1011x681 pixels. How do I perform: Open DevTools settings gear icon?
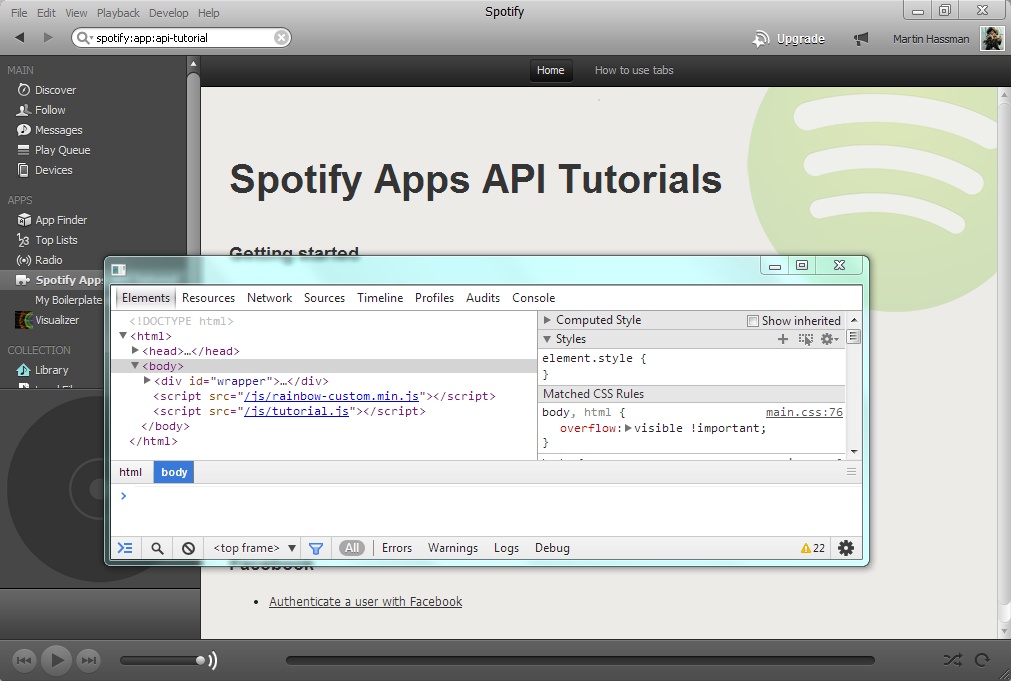[846, 548]
